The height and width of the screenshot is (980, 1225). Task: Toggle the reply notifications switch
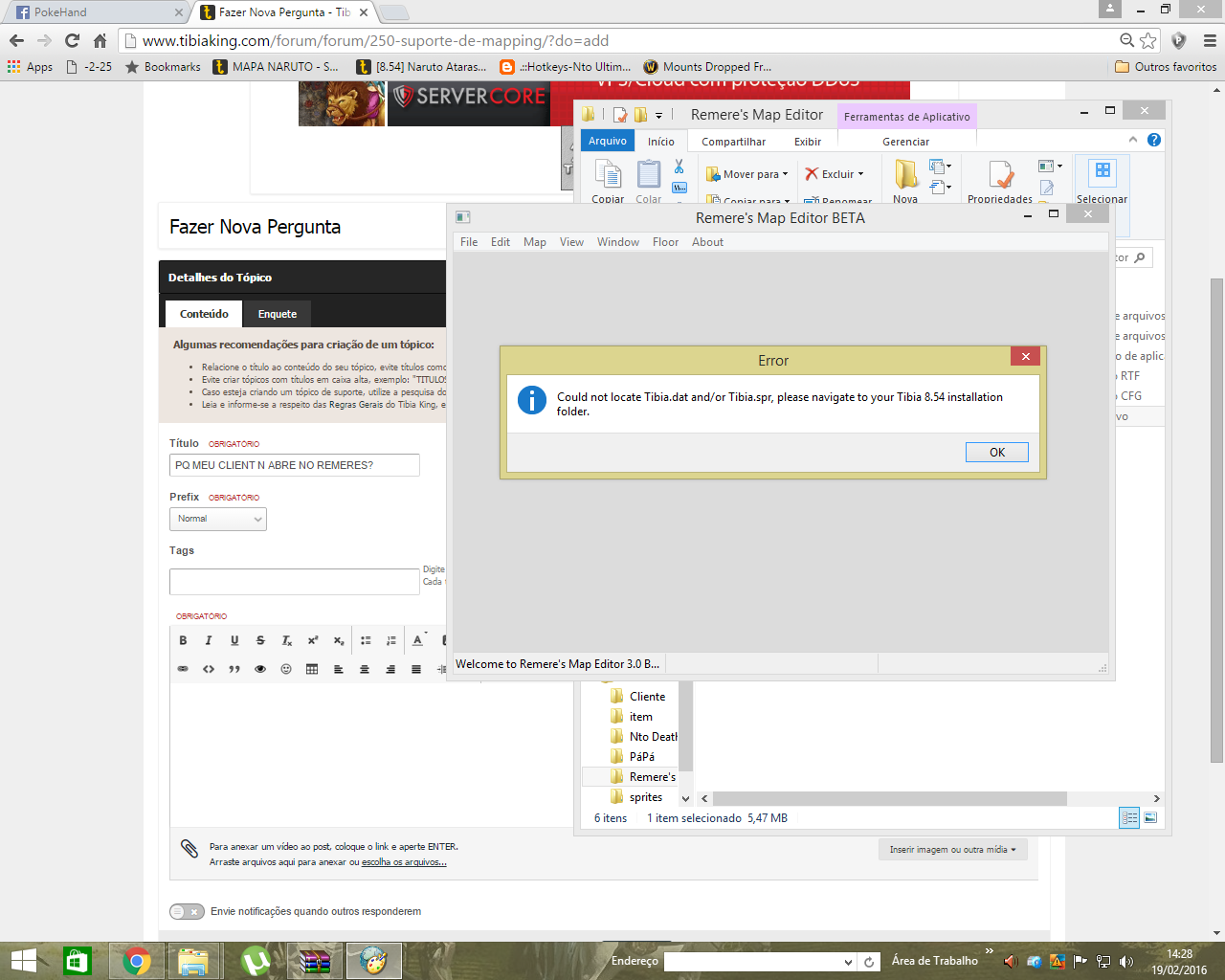tap(187, 911)
